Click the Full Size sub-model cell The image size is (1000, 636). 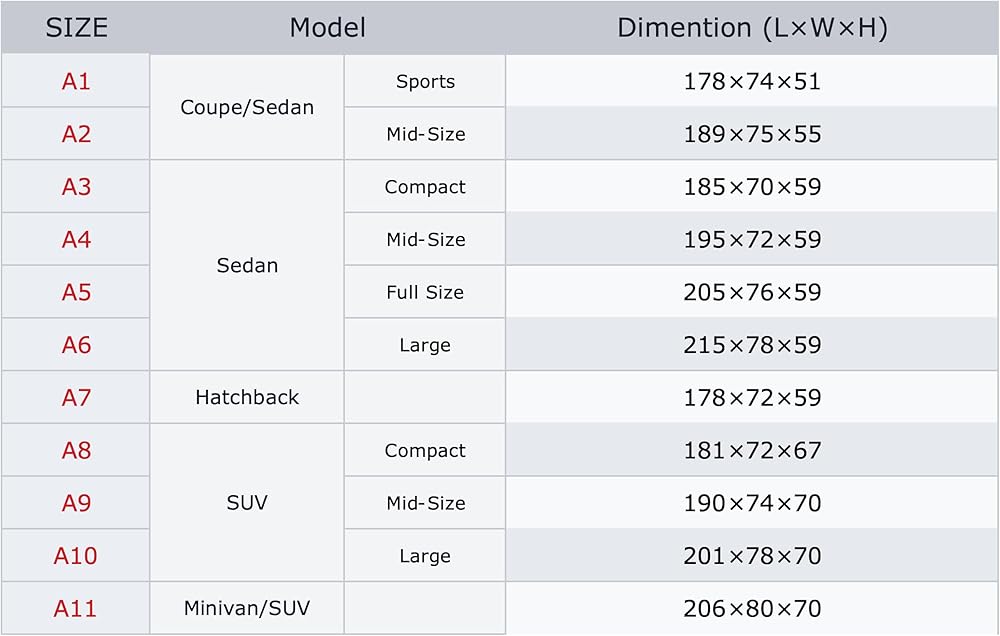click(425, 292)
